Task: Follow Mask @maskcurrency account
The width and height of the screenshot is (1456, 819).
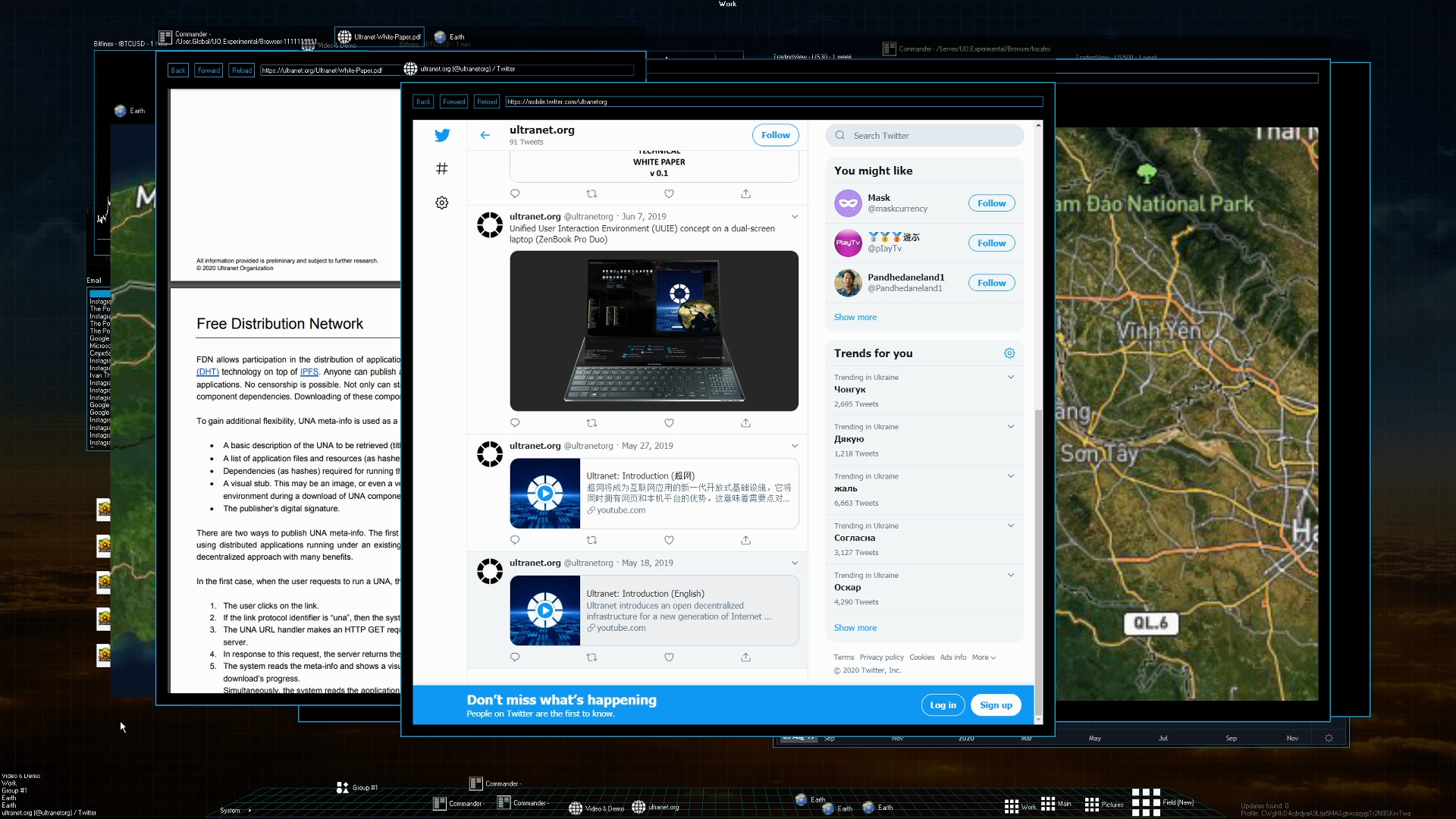Action: tap(991, 202)
